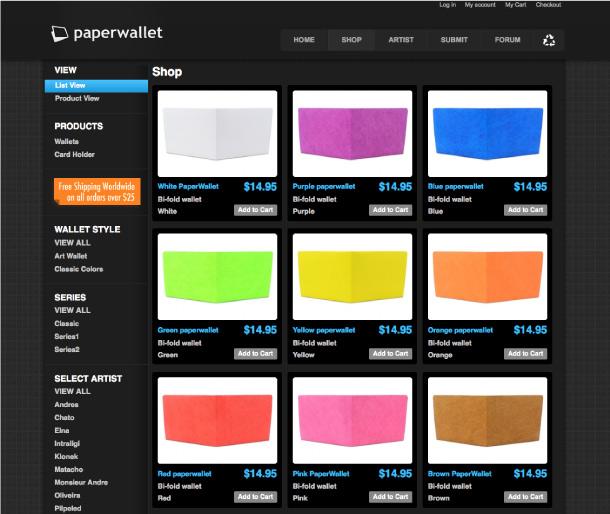This screenshot has width=610, height=514.
Task: Select Art Wallet style
Action: point(71,256)
